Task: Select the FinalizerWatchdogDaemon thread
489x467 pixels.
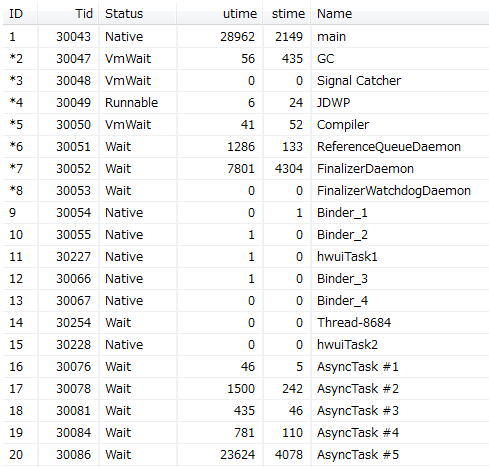Action: coord(246,190)
